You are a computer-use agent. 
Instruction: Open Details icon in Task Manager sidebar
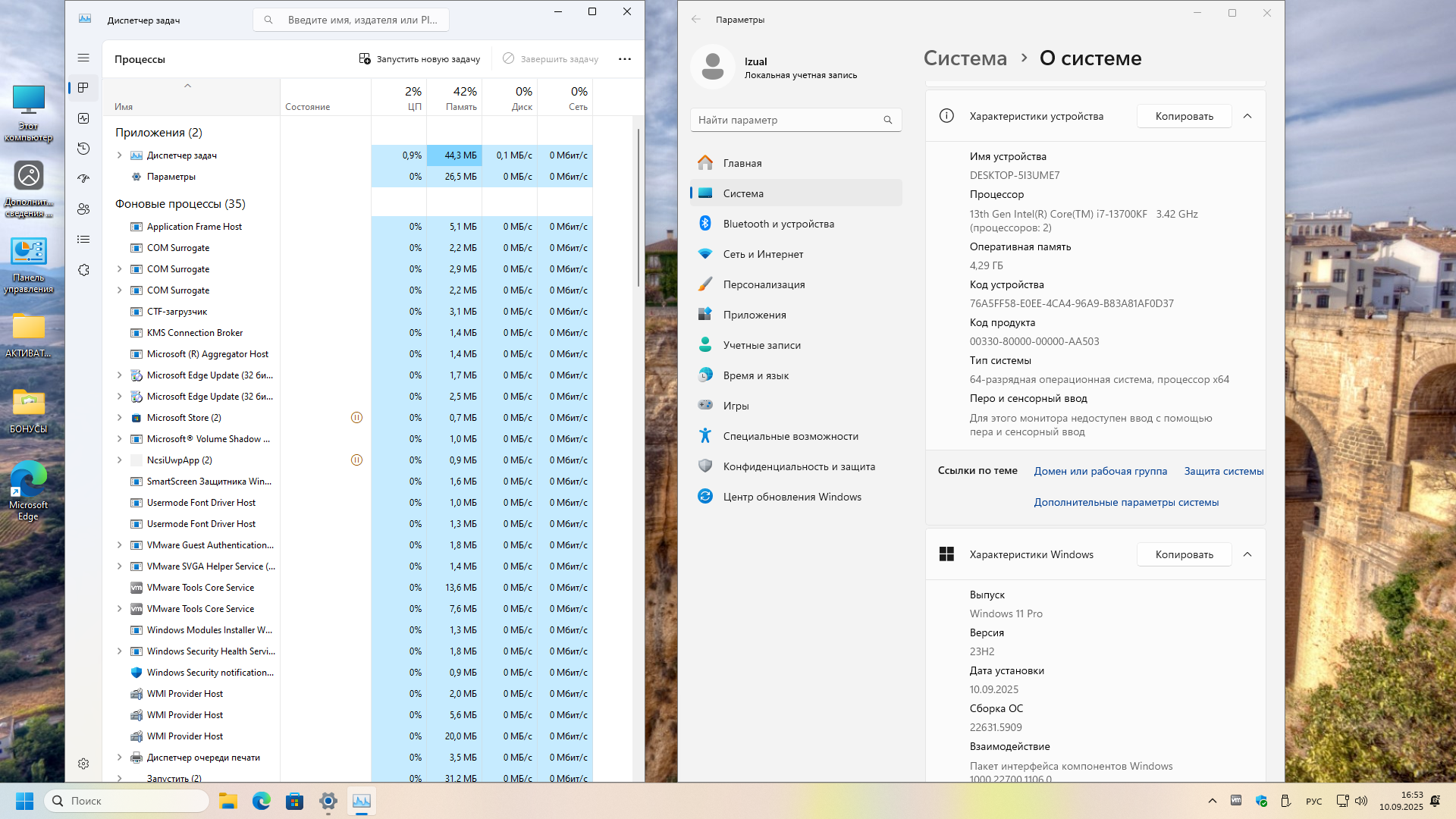[83, 240]
